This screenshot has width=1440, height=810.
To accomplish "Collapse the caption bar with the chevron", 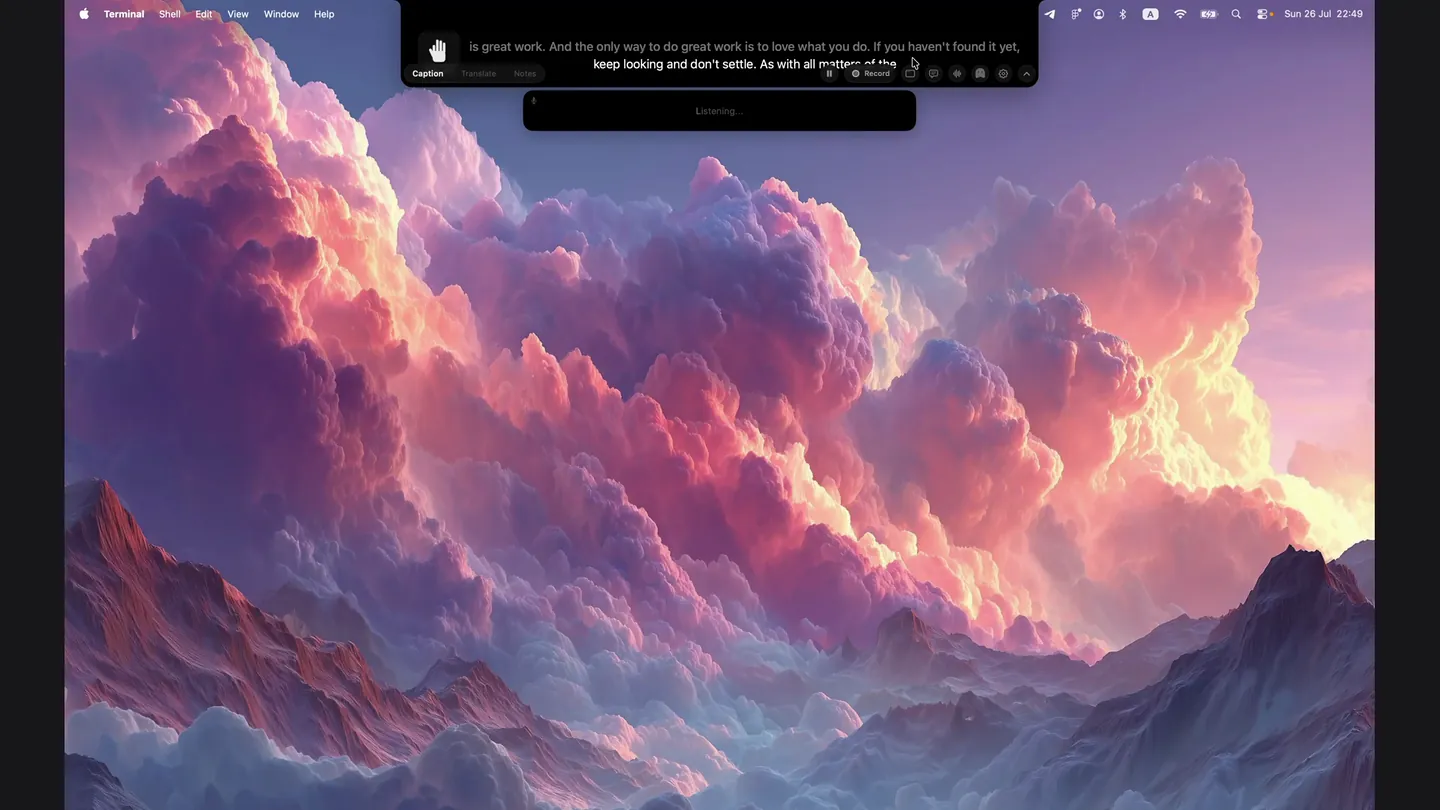I will click(1026, 74).
